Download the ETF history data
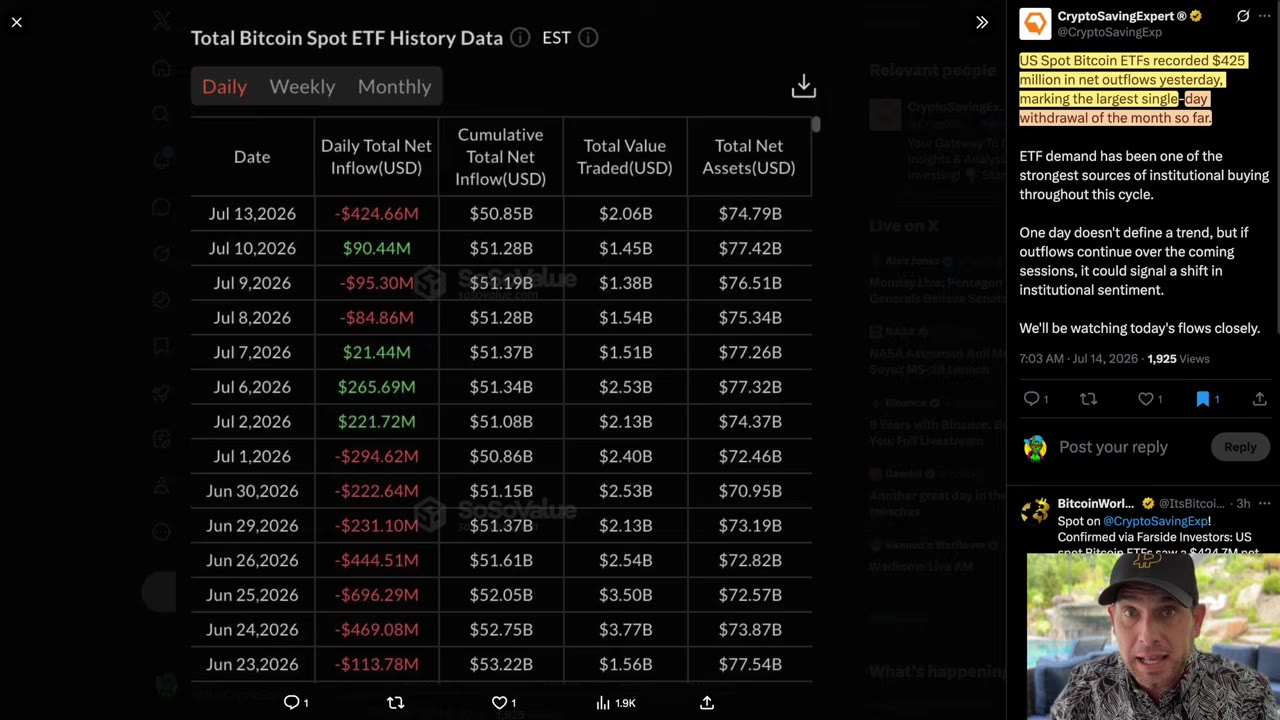The image size is (1280, 720). (804, 87)
